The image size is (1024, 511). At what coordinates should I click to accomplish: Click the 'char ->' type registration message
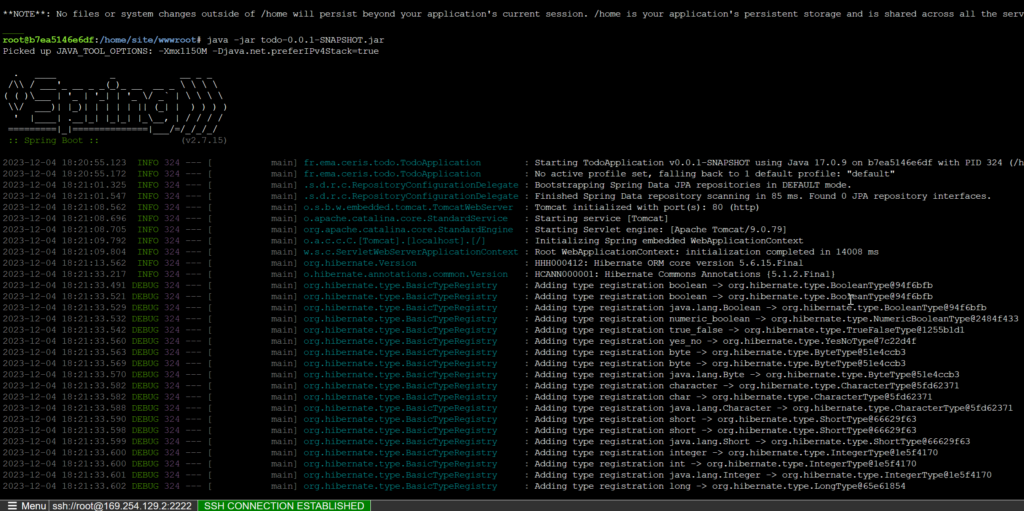(x=733, y=397)
